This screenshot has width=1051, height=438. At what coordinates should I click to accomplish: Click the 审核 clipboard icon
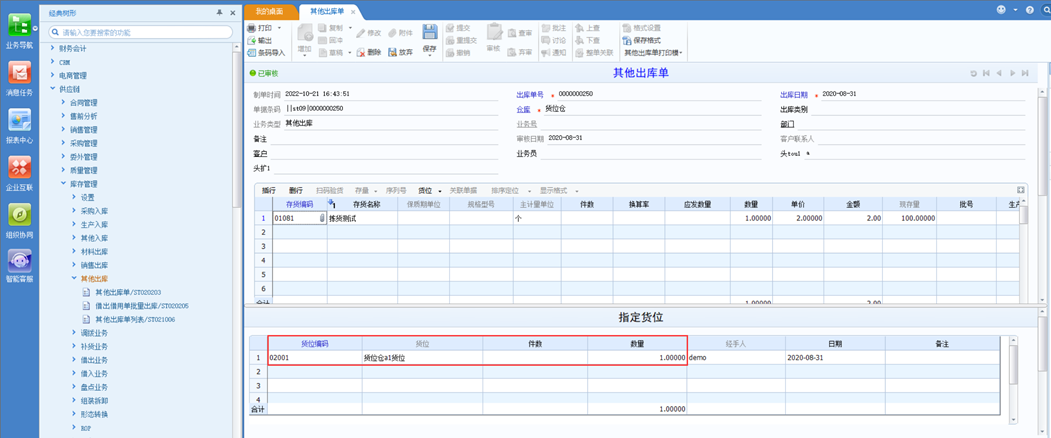click(x=494, y=32)
